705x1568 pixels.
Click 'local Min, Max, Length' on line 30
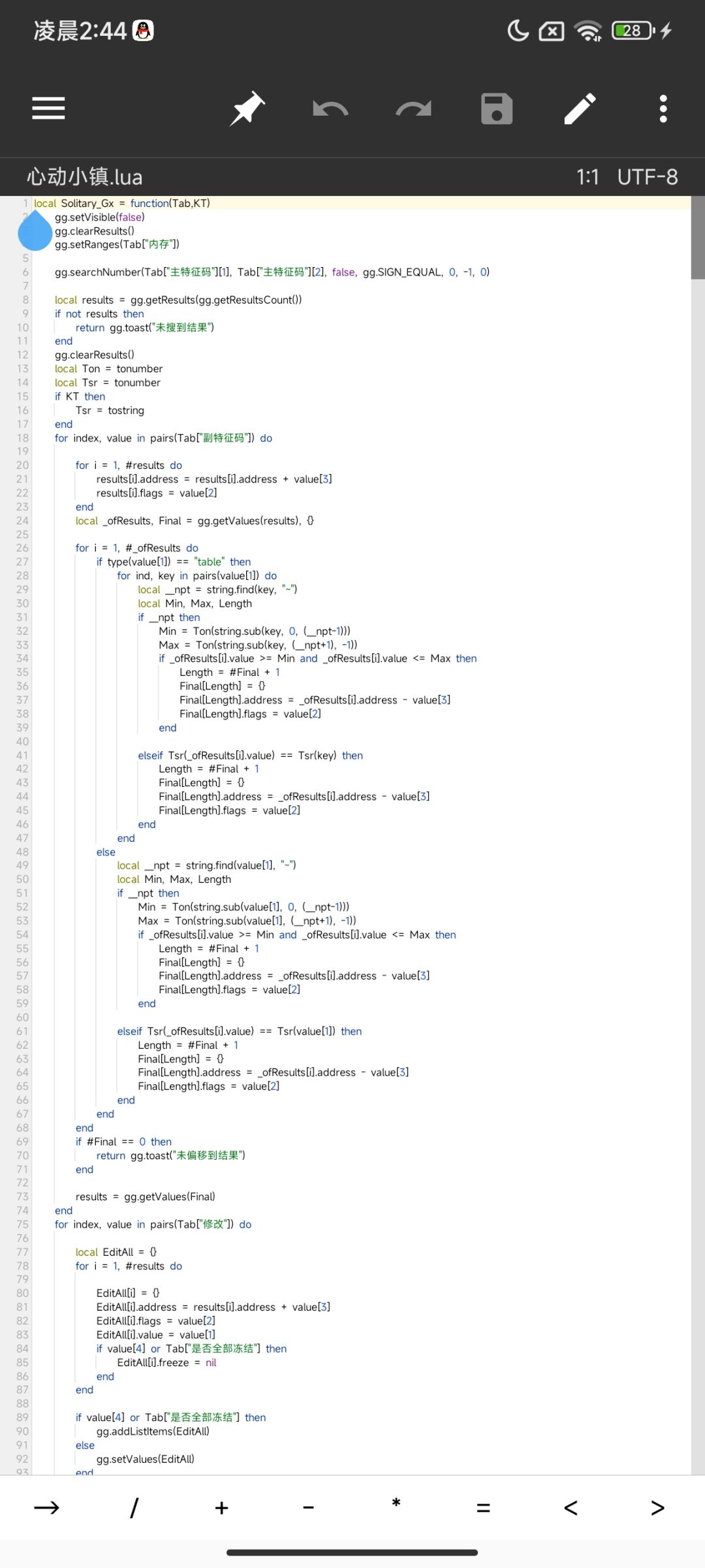(x=195, y=603)
